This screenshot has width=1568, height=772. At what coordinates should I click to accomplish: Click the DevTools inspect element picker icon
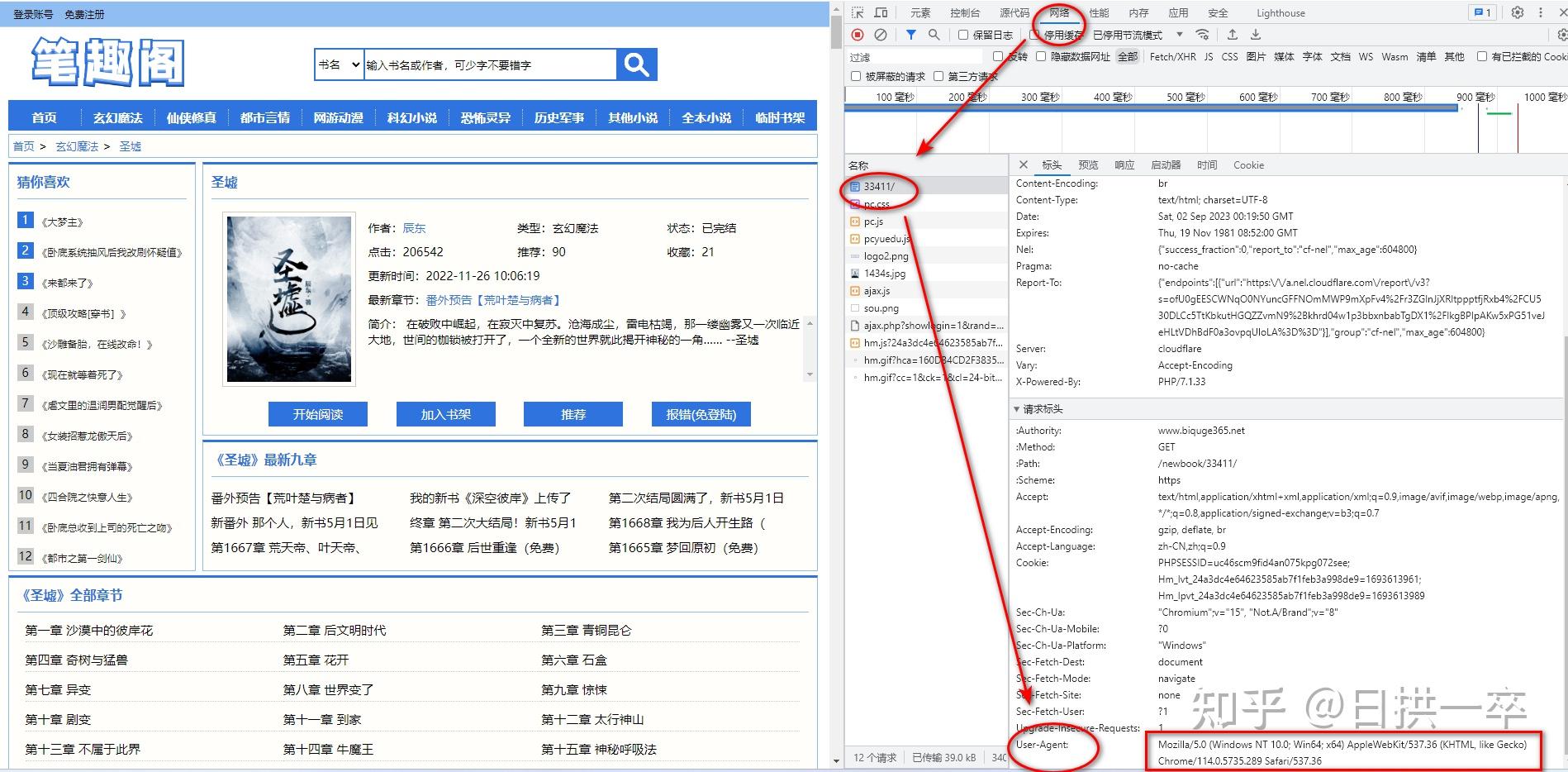point(858,12)
